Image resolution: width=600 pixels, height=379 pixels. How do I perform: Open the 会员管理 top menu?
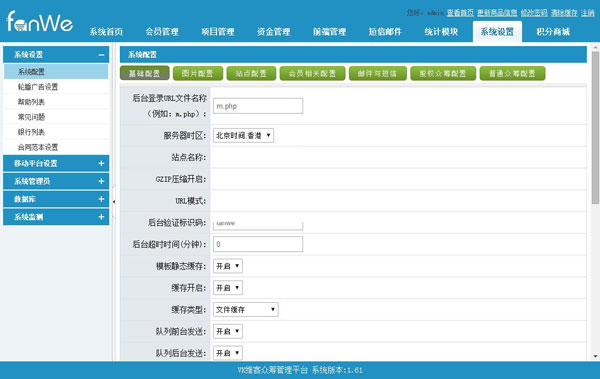(x=162, y=32)
